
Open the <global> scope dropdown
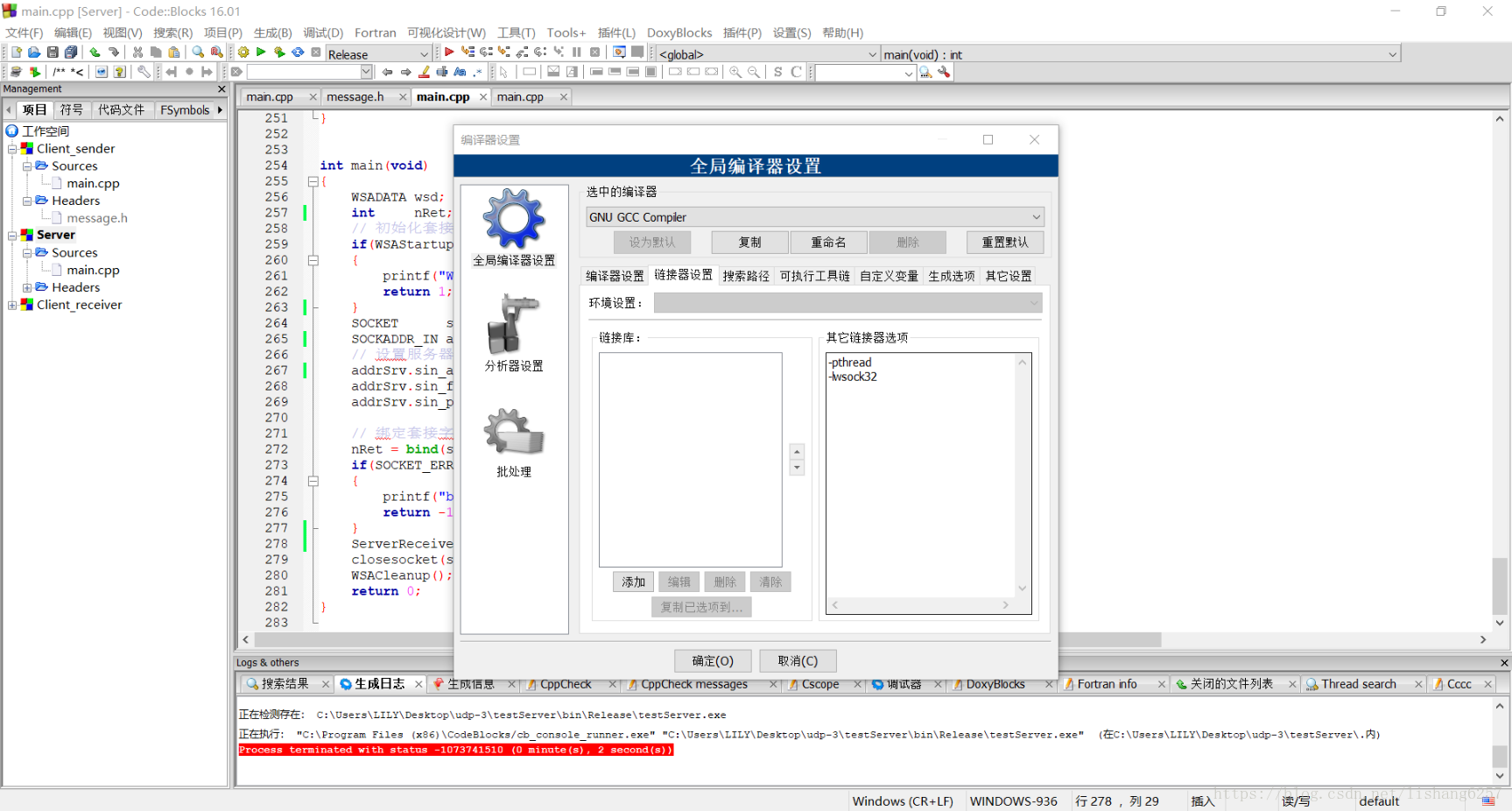(x=767, y=54)
